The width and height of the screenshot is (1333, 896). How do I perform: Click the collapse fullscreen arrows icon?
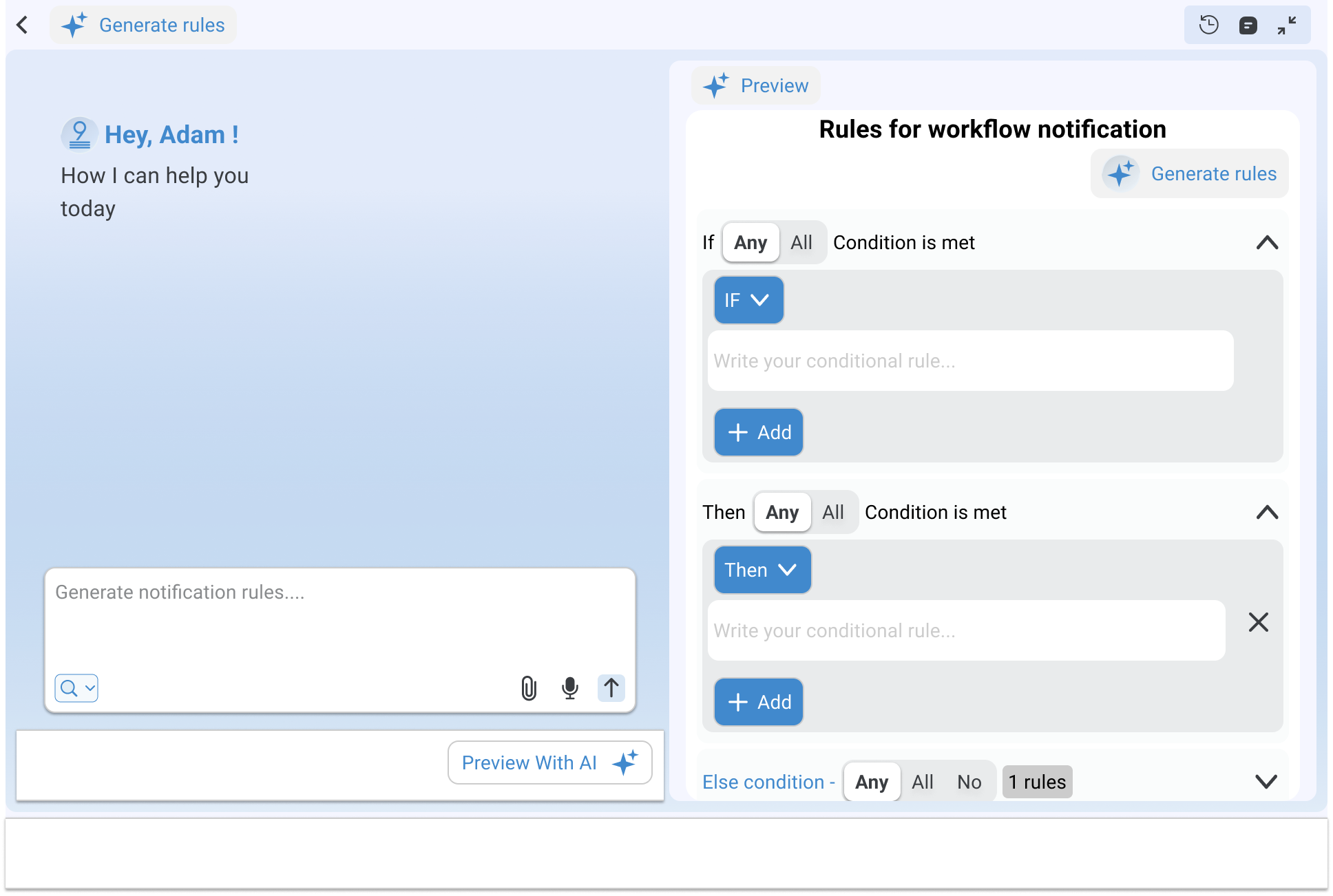1286,25
